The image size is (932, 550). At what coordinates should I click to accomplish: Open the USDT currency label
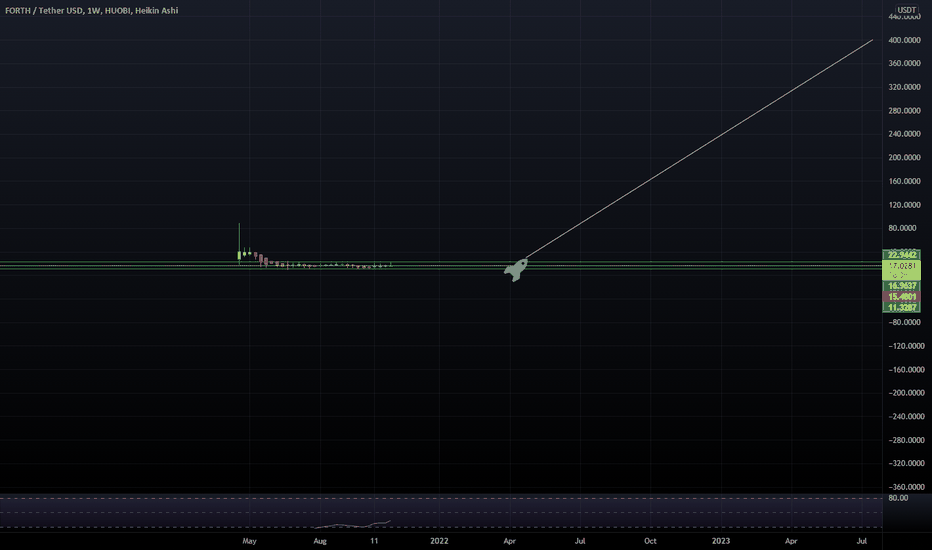pos(906,10)
